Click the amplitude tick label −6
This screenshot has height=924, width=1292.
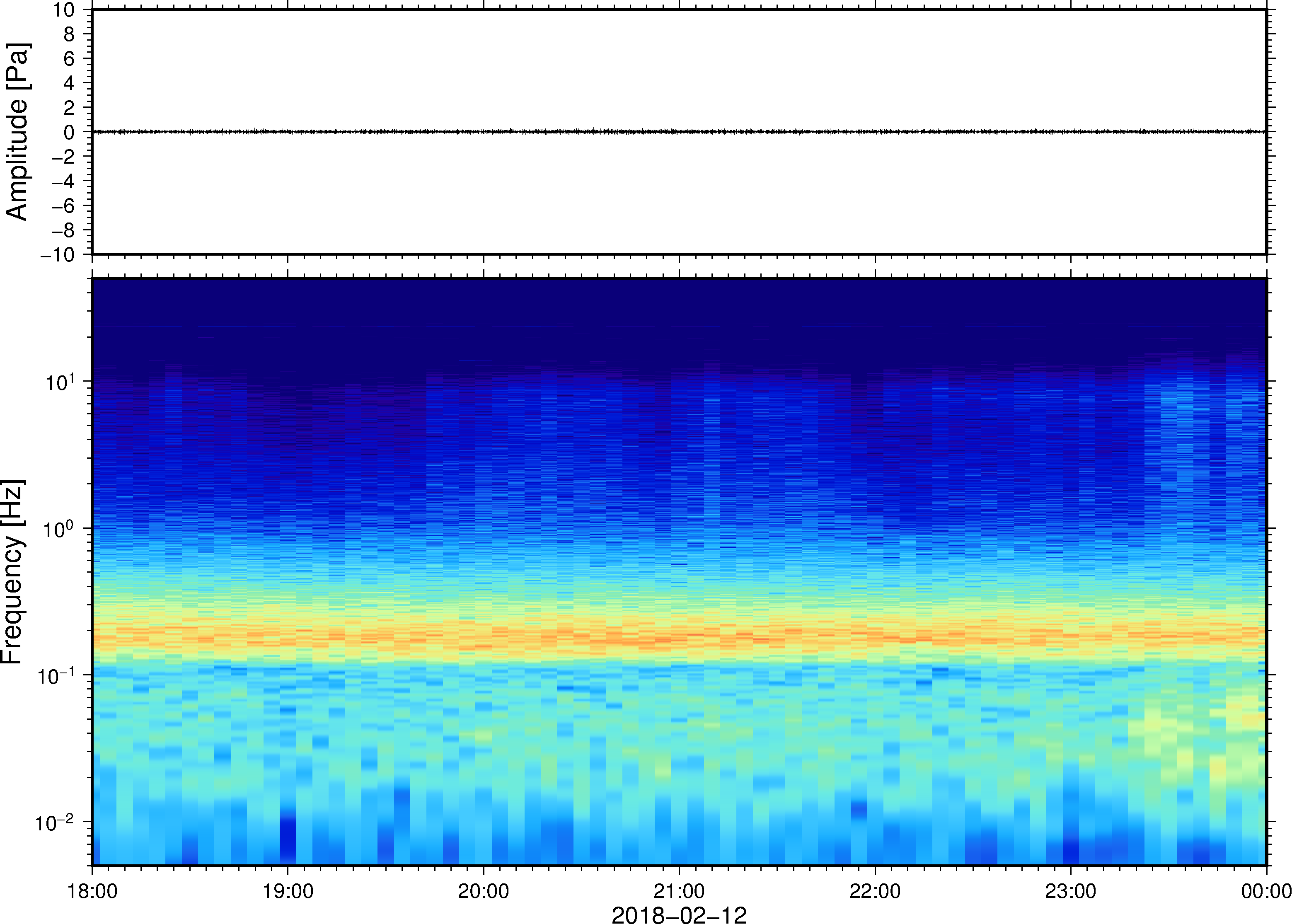63,206
